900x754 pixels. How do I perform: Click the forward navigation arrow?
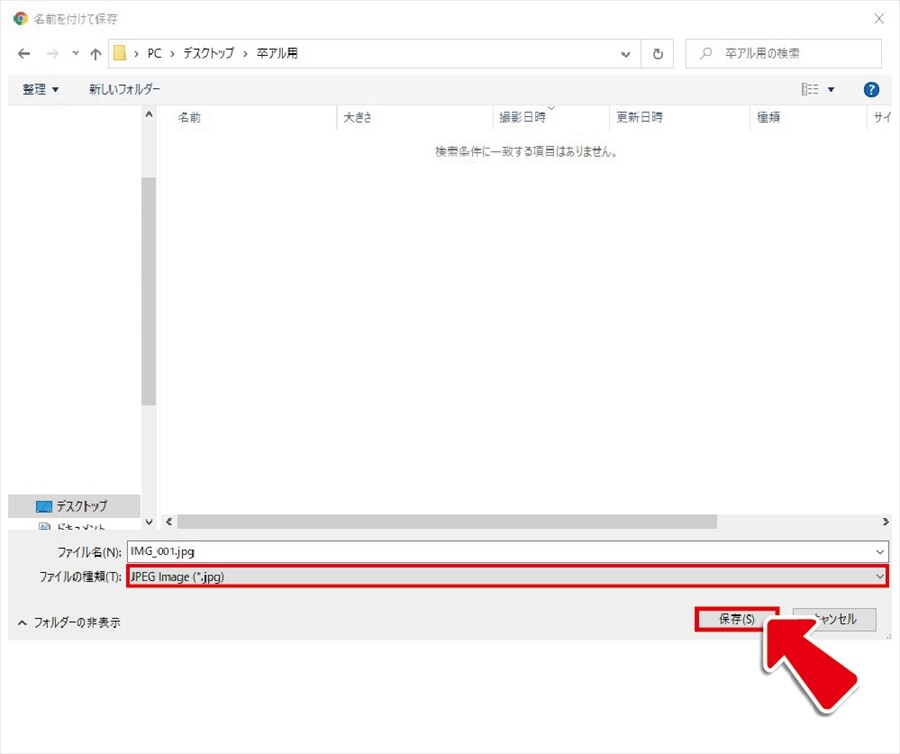coord(52,53)
